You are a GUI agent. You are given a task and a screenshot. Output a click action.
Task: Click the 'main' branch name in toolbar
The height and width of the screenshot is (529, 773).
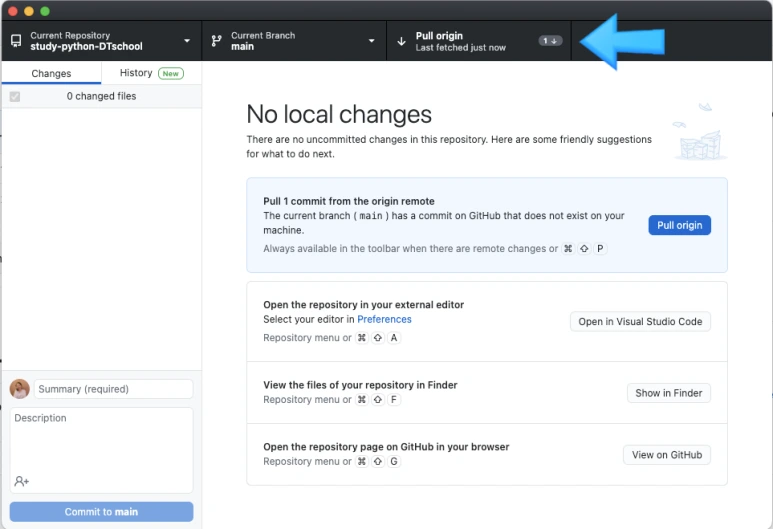point(243,46)
